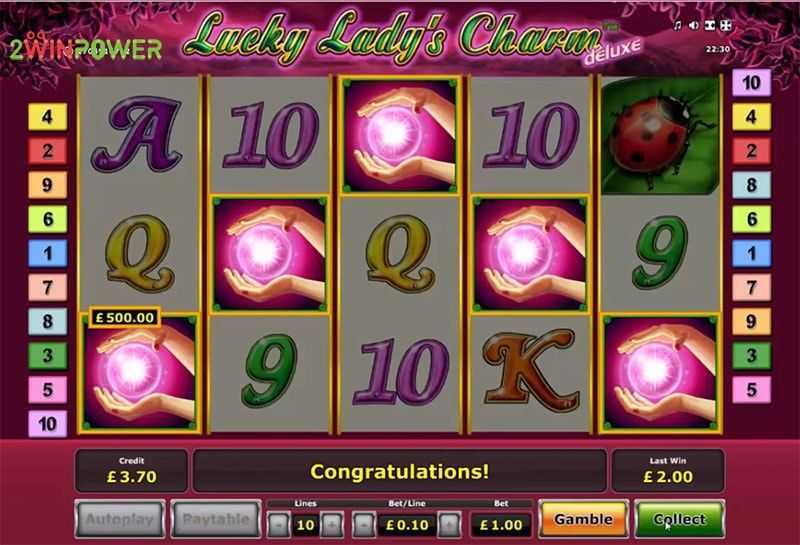Select the ladybug symbol on reel five
The width and height of the screenshot is (800, 545).
(660, 135)
